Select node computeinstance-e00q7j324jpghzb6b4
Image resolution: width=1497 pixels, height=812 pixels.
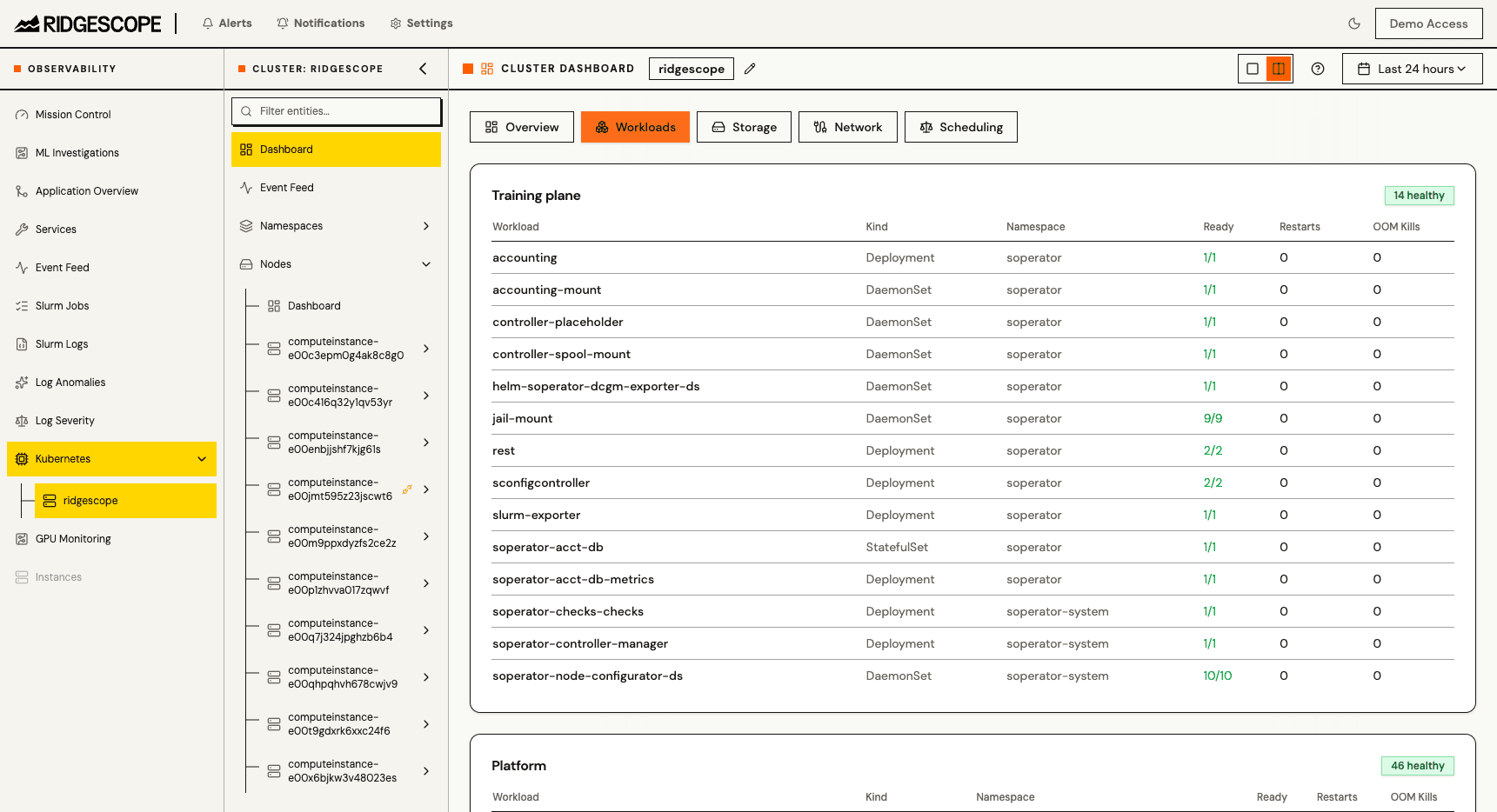pos(340,630)
